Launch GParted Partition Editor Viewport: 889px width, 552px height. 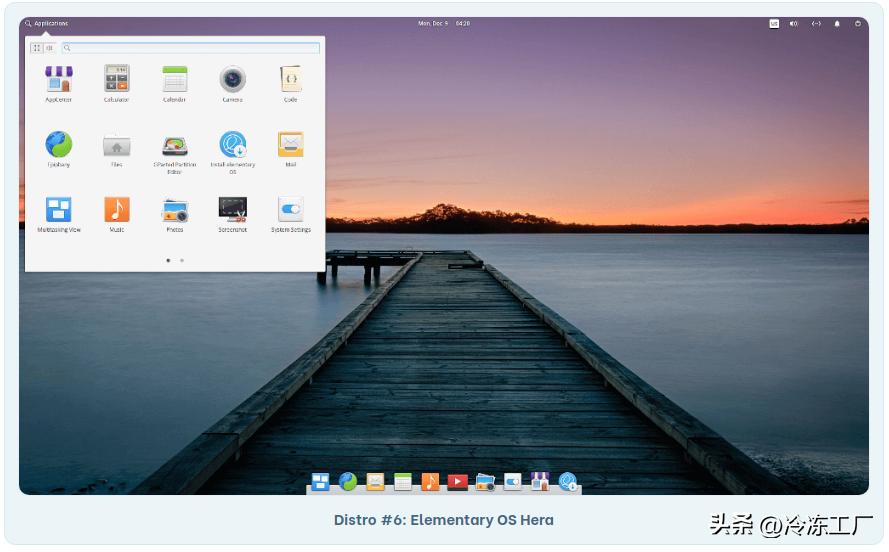175,152
